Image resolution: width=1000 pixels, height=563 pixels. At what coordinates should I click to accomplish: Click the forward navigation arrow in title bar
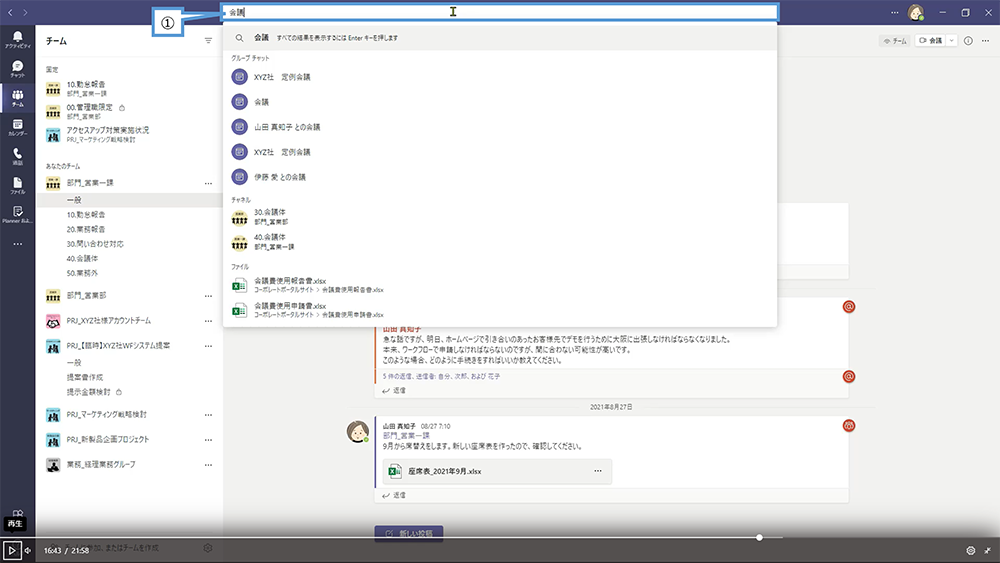(25, 12)
